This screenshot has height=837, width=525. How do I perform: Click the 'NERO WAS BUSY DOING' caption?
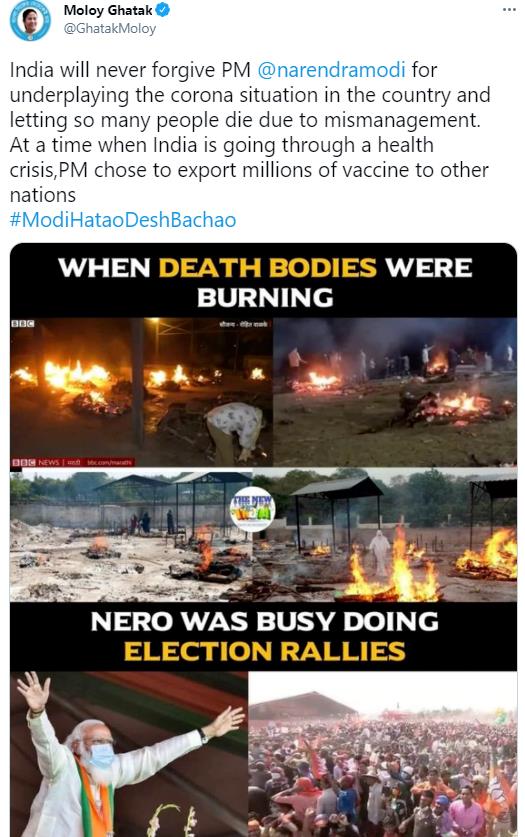(265, 621)
